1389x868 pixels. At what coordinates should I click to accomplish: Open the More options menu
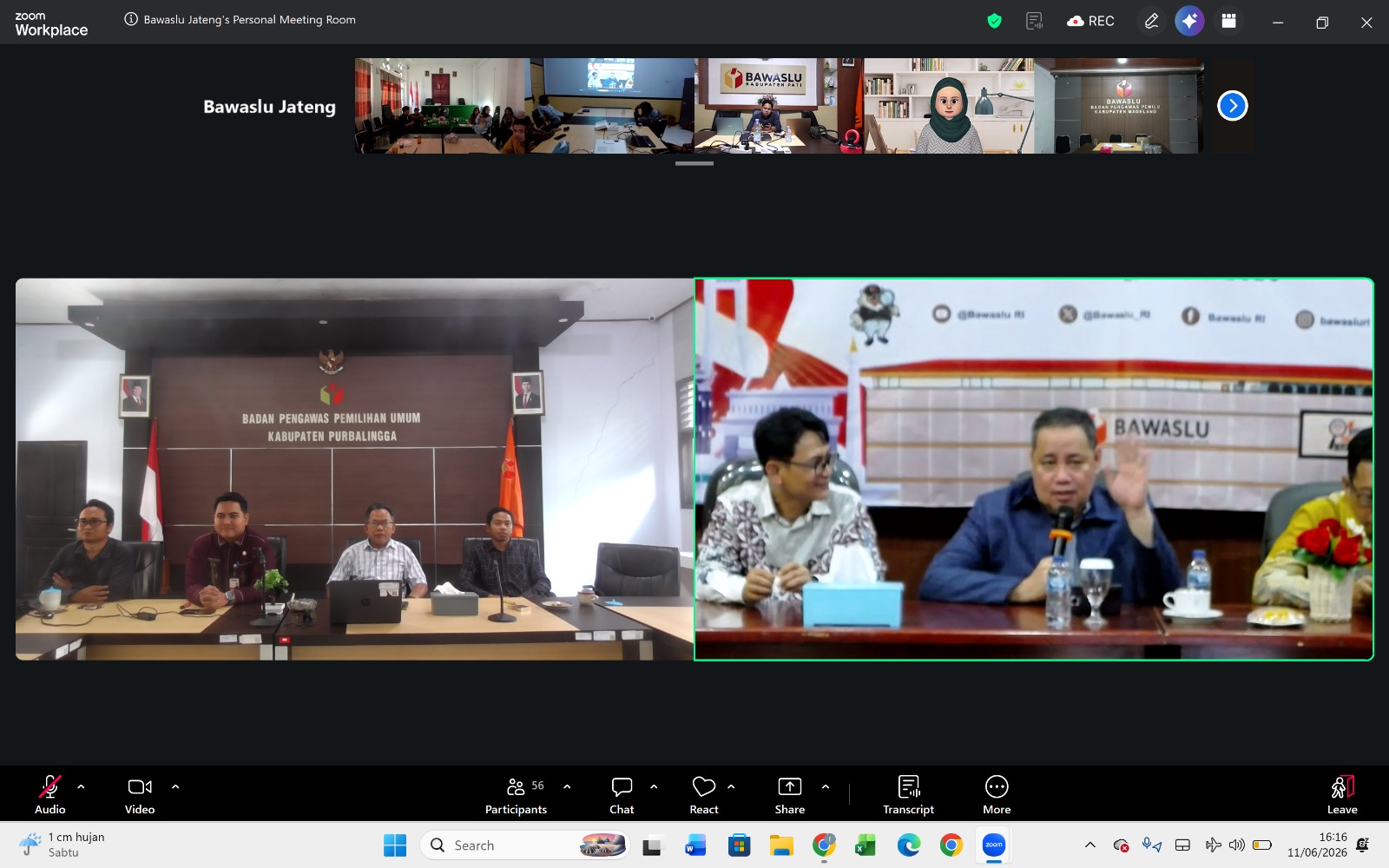pos(997,793)
